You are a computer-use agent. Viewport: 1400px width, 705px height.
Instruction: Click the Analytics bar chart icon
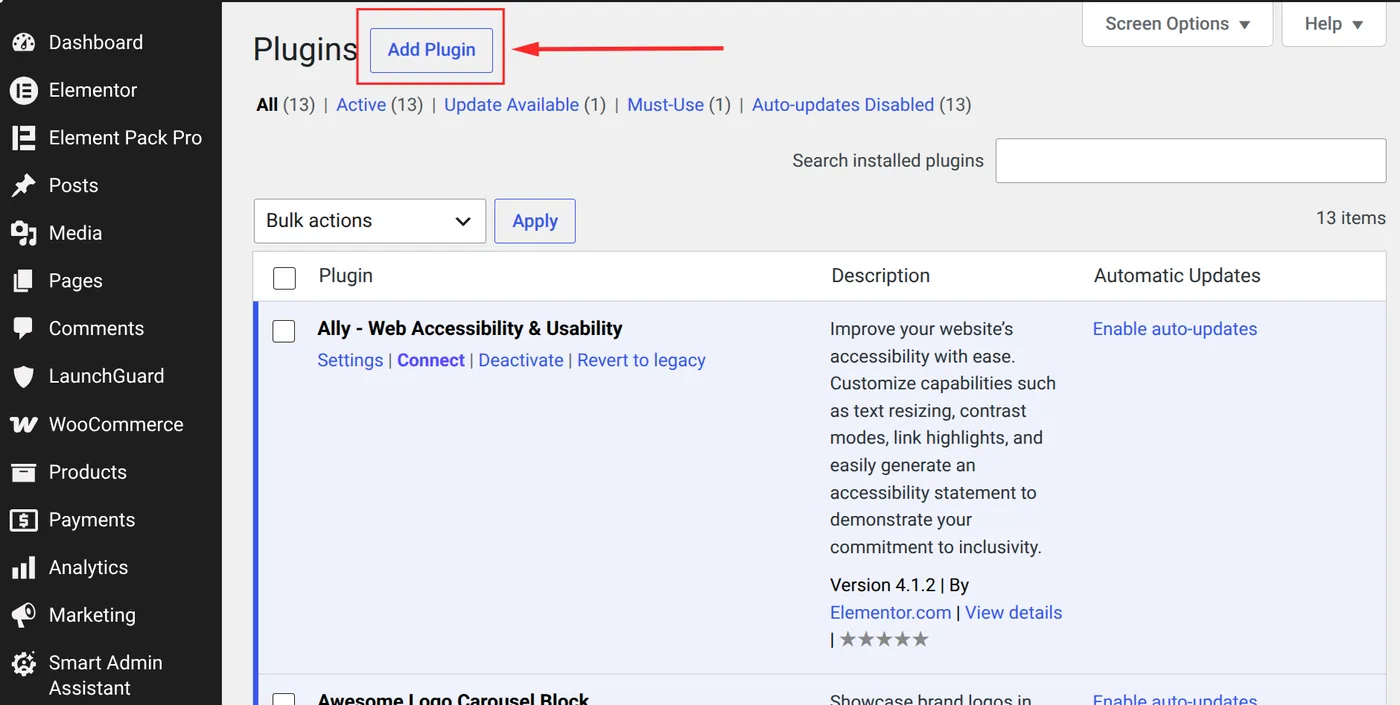(x=23, y=568)
